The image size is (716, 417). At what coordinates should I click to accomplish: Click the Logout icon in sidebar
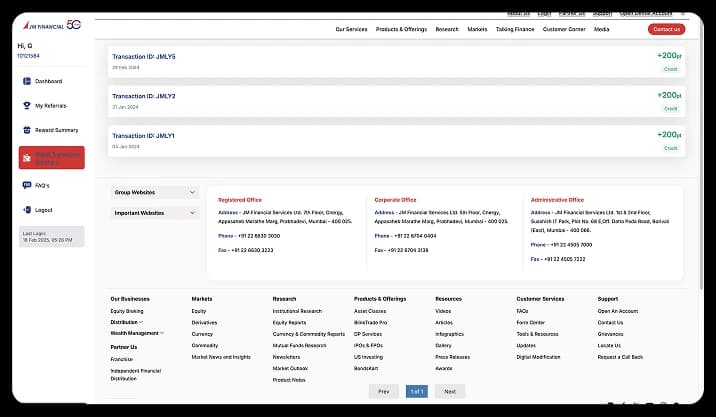pyautogui.click(x=27, y=210)
